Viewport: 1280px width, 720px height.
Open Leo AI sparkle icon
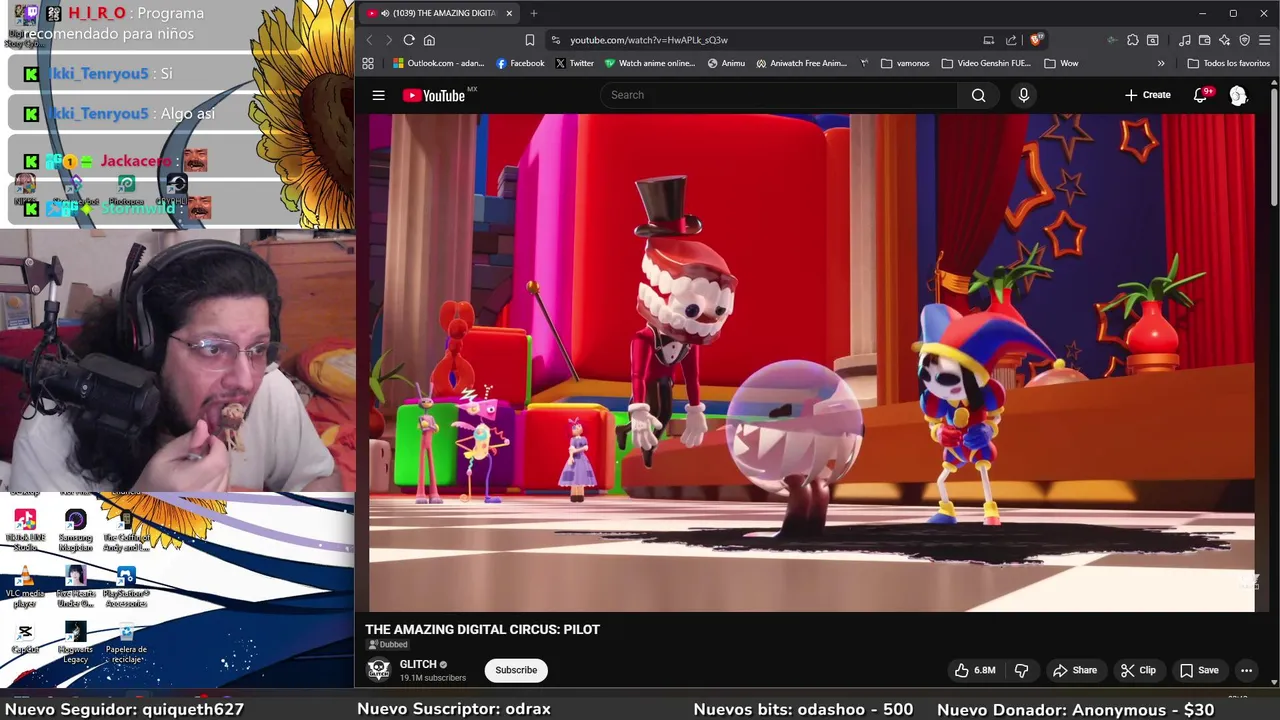click(1224, 40)
